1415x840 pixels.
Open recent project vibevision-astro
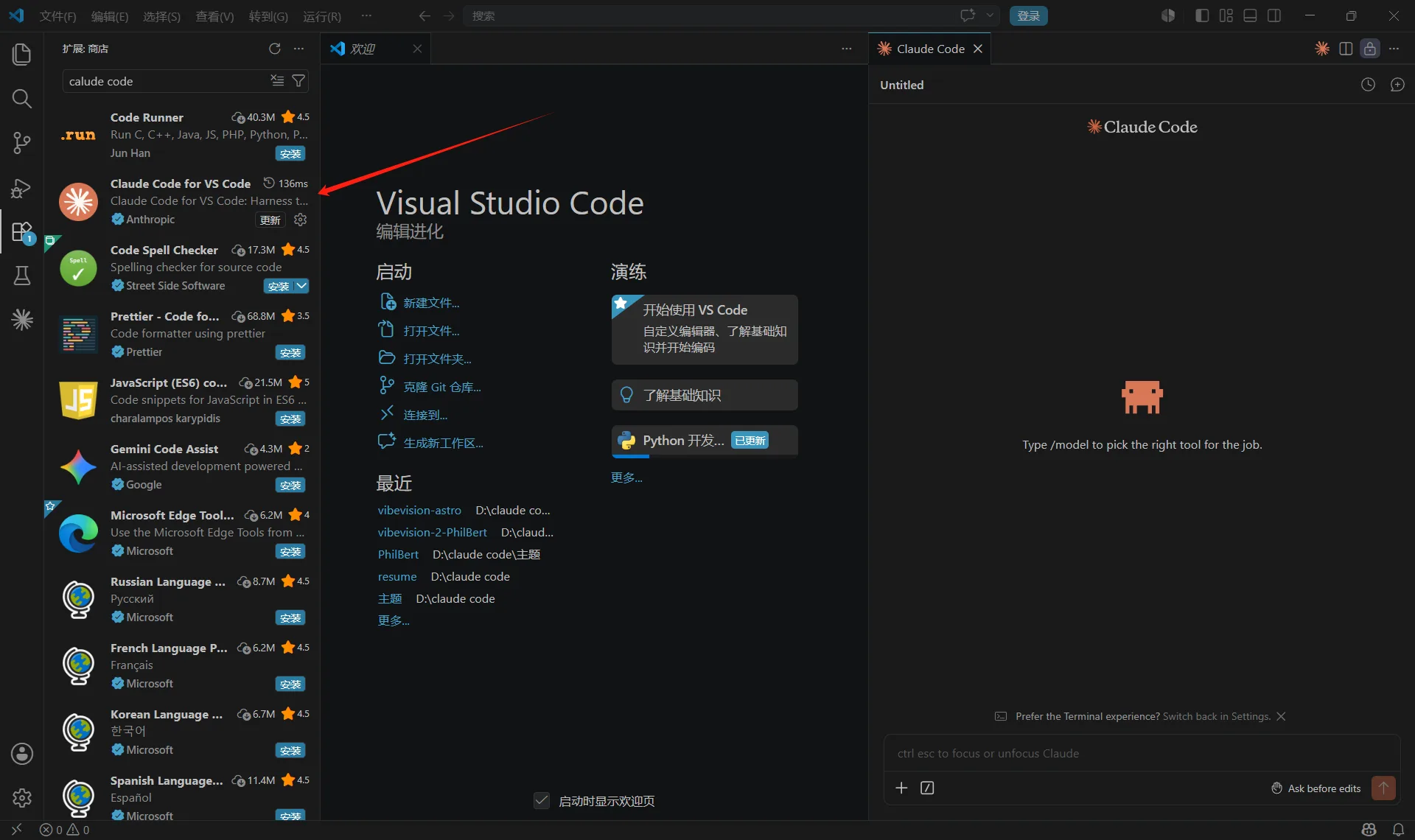419,510
